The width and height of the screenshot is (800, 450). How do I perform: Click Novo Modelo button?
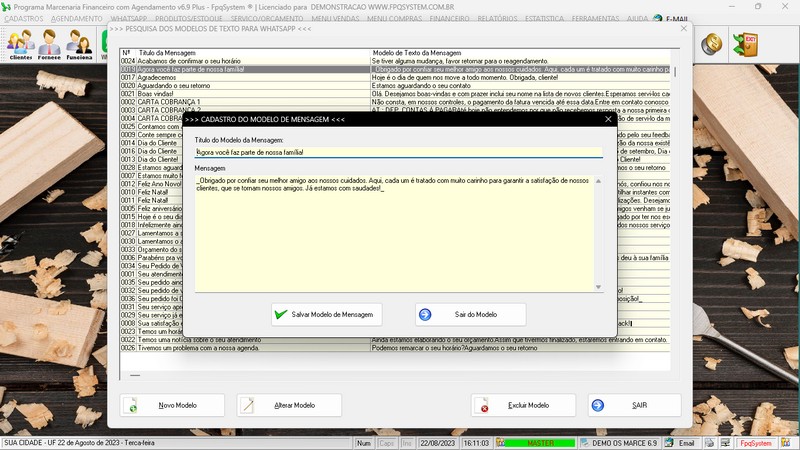[x=172, y=405]
